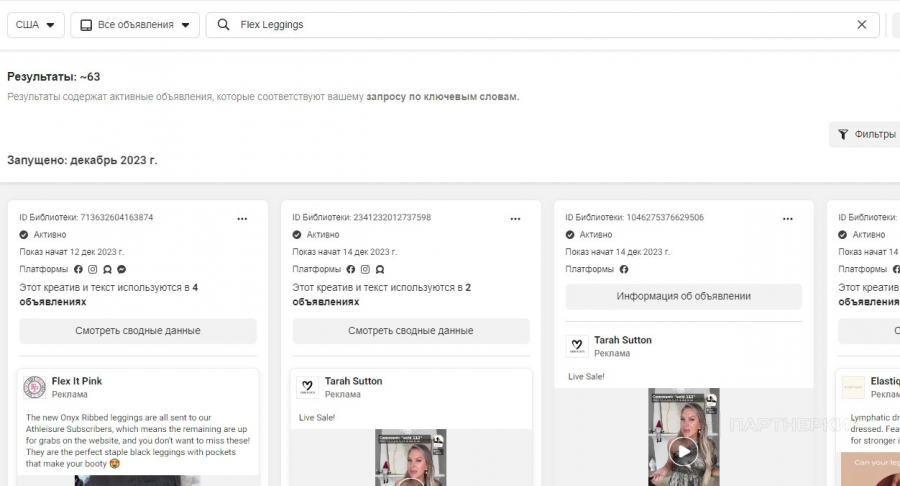Play the video in ad 1046275376629506

click(684, 451)
